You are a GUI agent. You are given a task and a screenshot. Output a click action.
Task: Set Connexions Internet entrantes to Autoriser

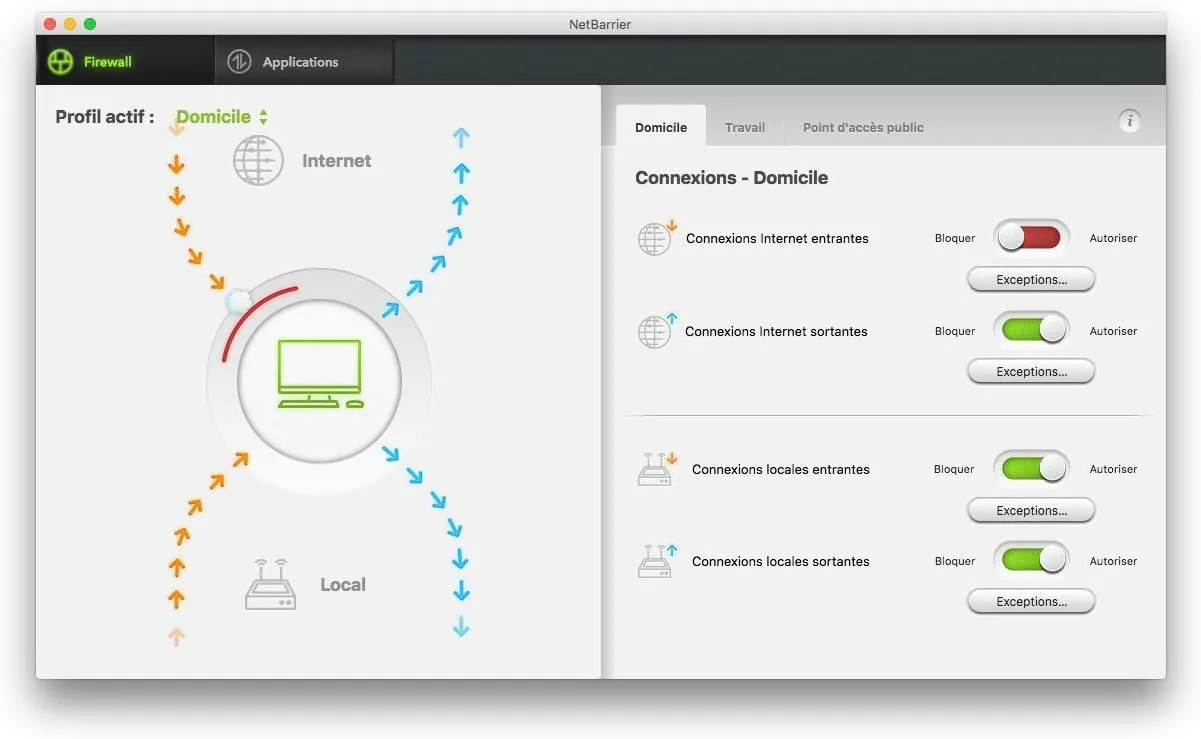click(1050, 237)
